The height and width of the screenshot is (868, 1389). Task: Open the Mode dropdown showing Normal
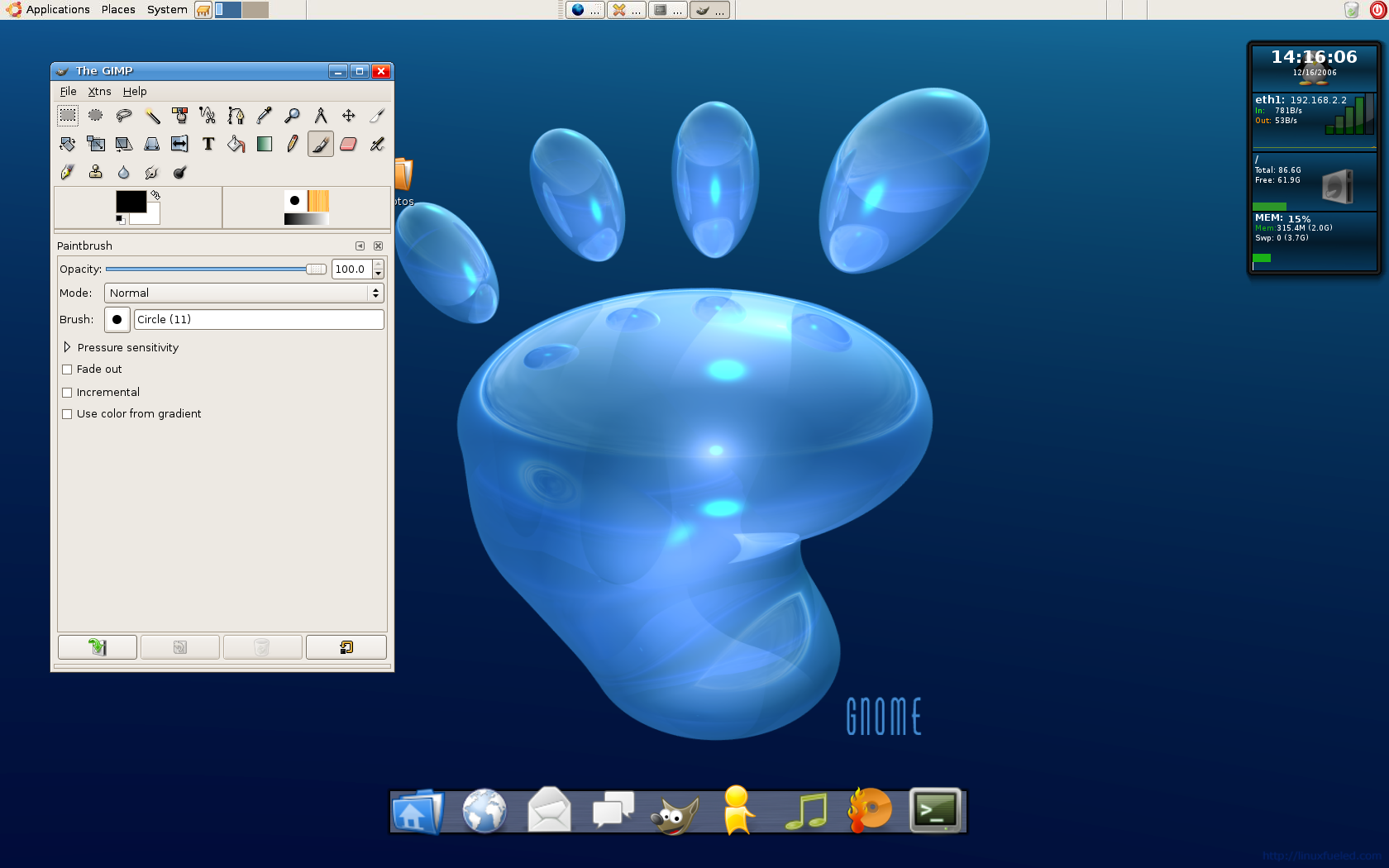click(244, 293)
